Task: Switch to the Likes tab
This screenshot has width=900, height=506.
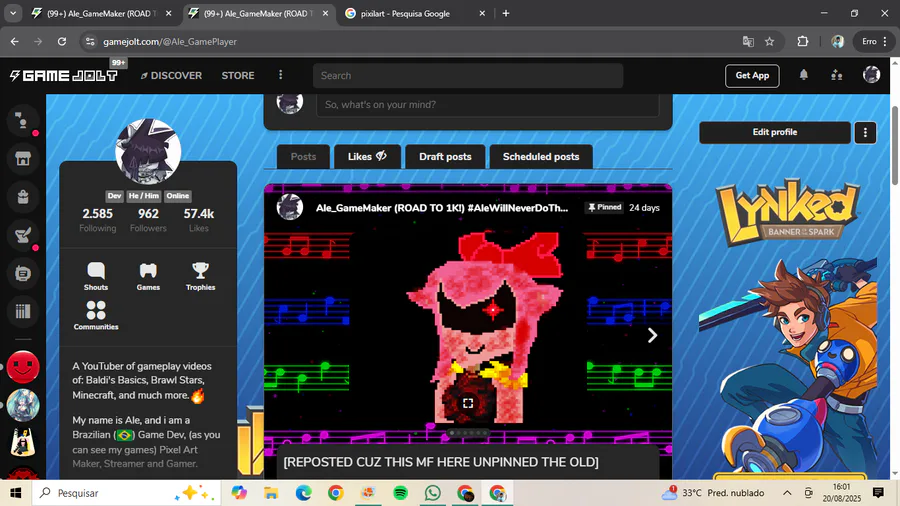Action: click(x=367, y=157)
